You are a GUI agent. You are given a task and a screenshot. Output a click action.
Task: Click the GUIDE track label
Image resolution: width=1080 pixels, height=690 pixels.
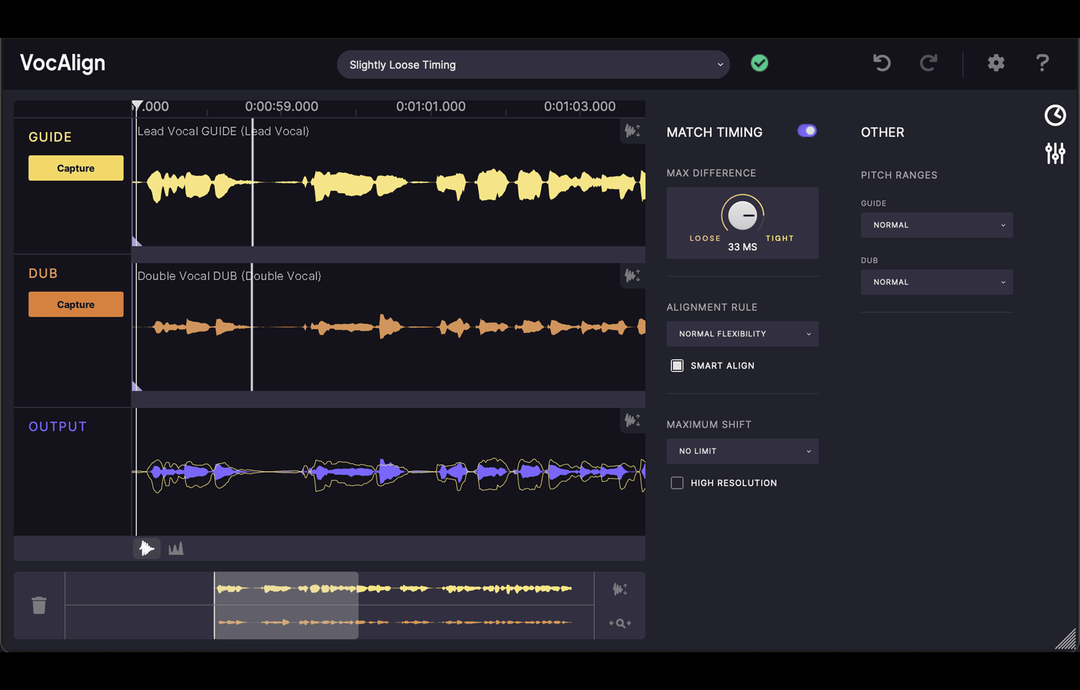tap(50, 137)
